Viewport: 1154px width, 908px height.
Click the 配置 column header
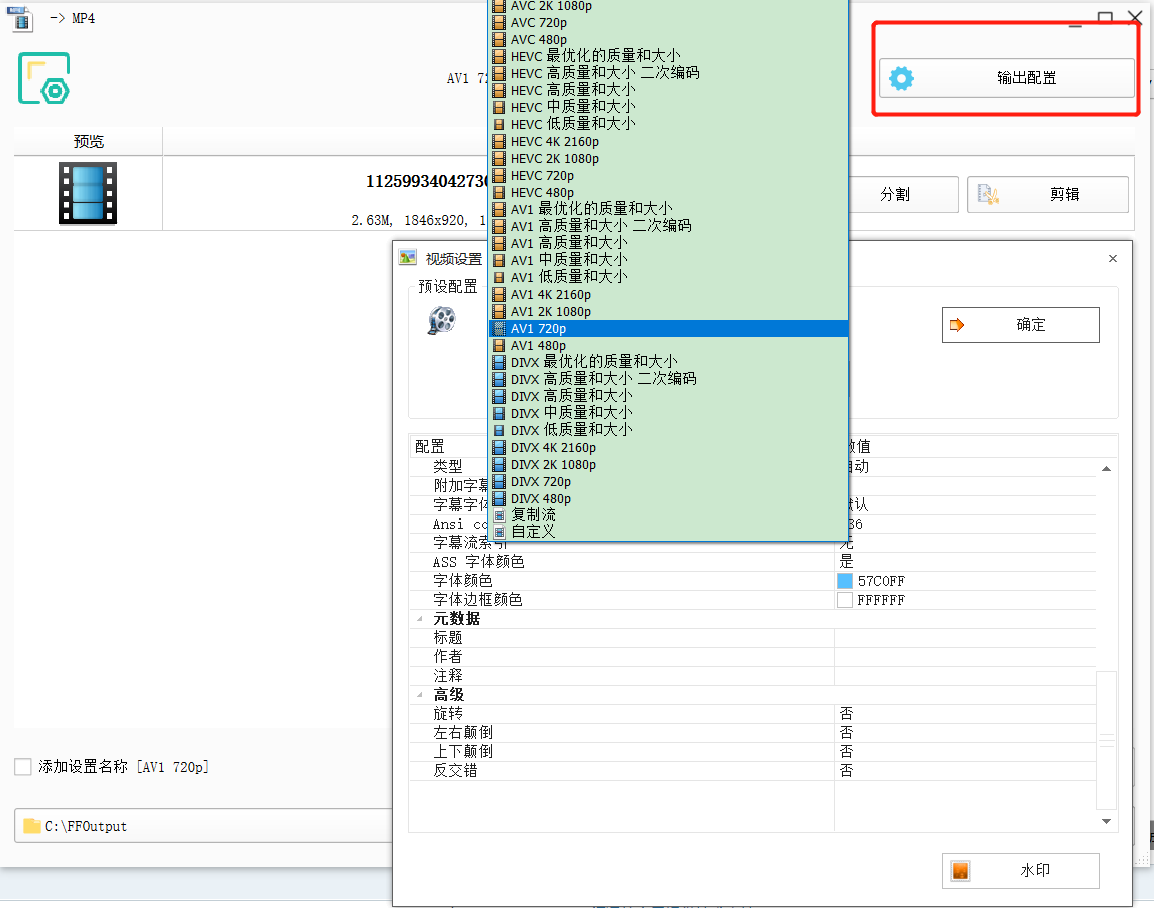point(430,447)
